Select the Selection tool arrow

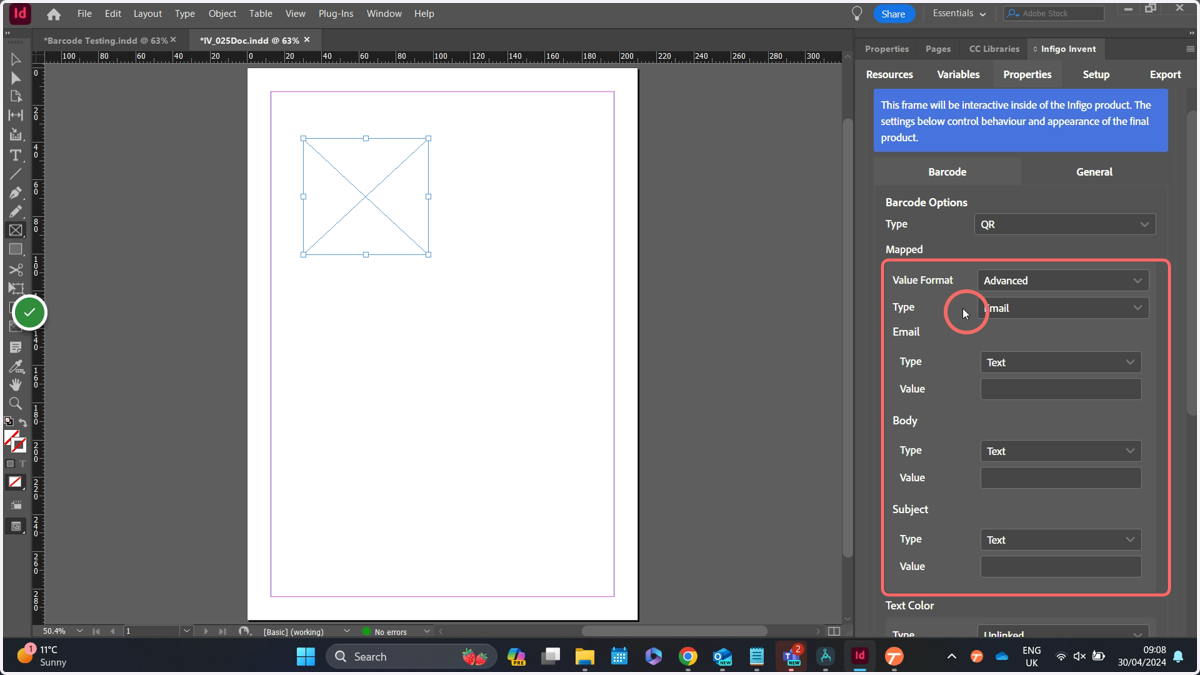click(x=16, y=59)
